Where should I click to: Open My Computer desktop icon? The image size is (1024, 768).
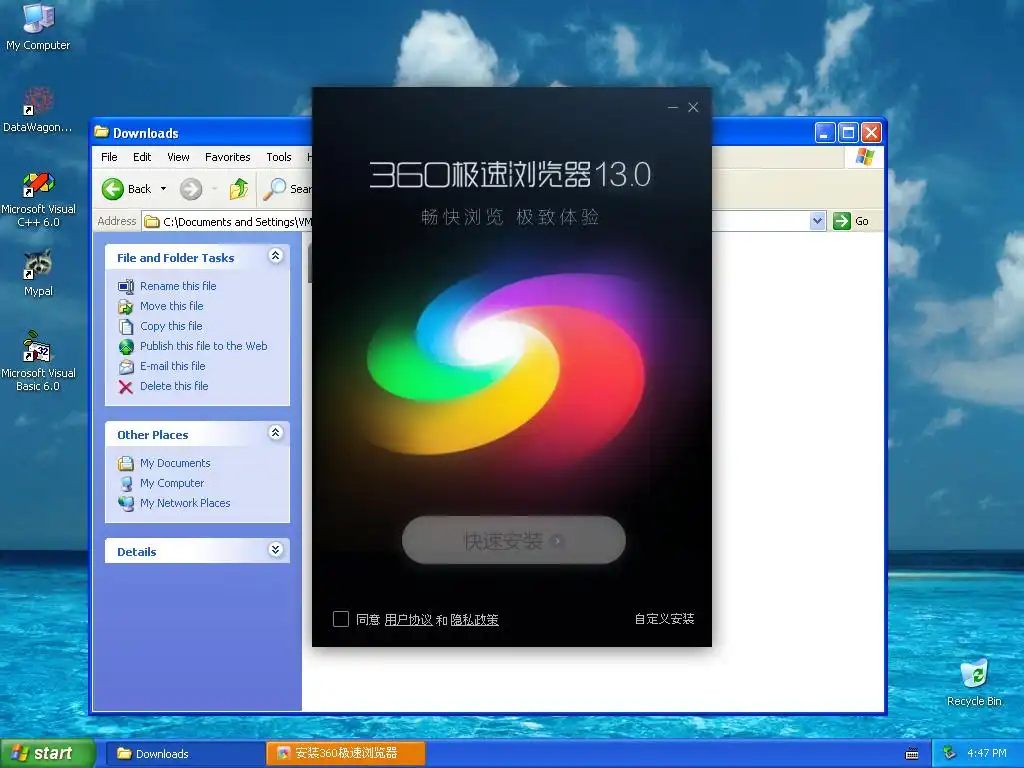coord(38,26)
